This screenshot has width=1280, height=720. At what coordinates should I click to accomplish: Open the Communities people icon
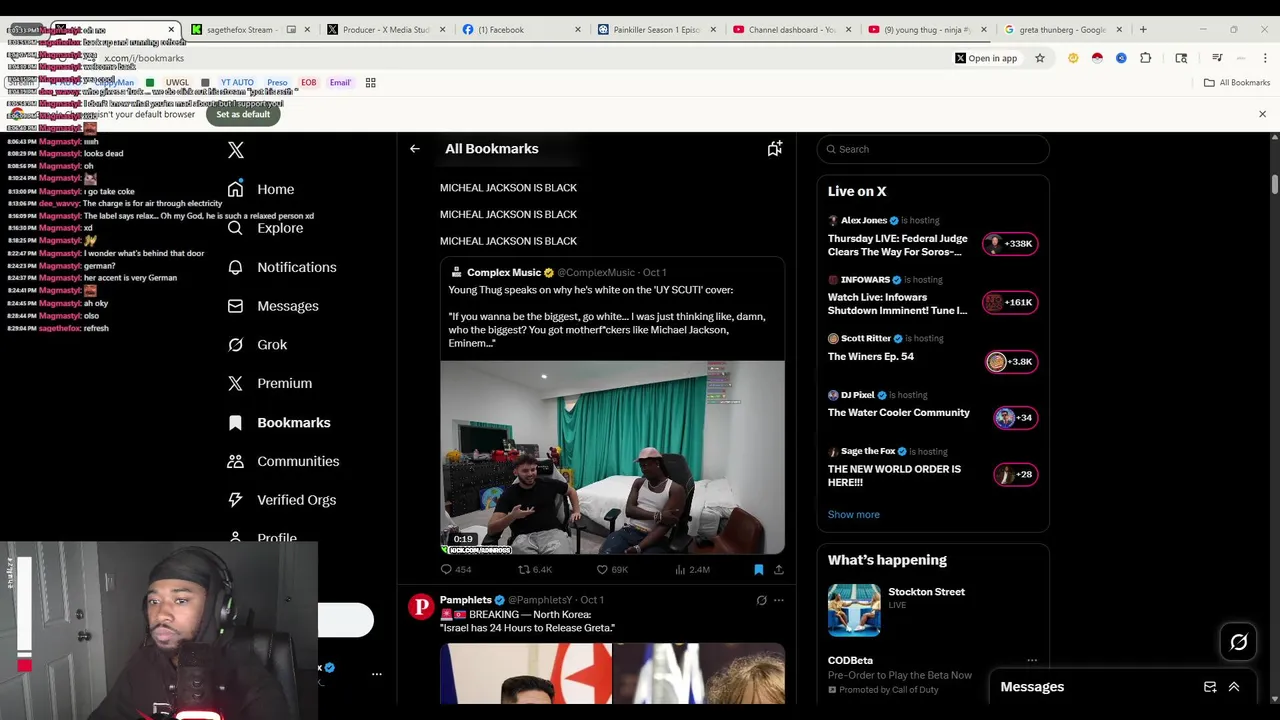click(x=235, y=461)
